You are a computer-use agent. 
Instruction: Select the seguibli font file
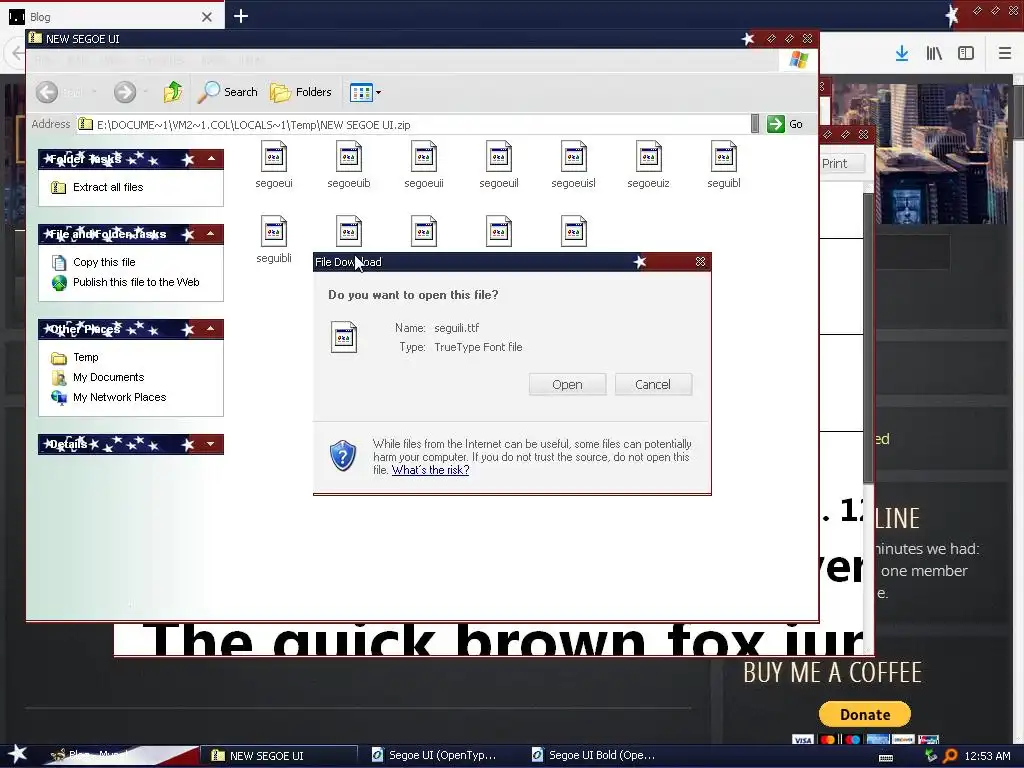click(274, 240)
